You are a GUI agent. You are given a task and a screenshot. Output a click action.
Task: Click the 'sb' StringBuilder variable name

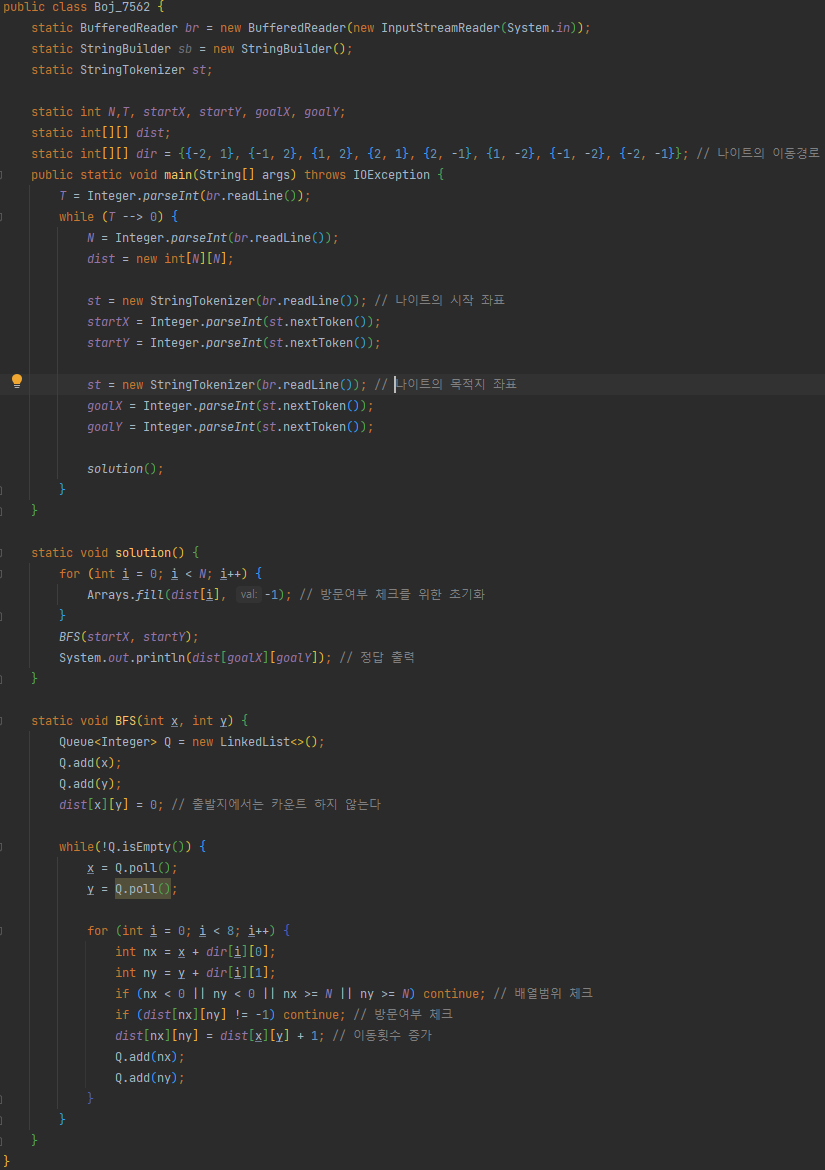point(185,49)
